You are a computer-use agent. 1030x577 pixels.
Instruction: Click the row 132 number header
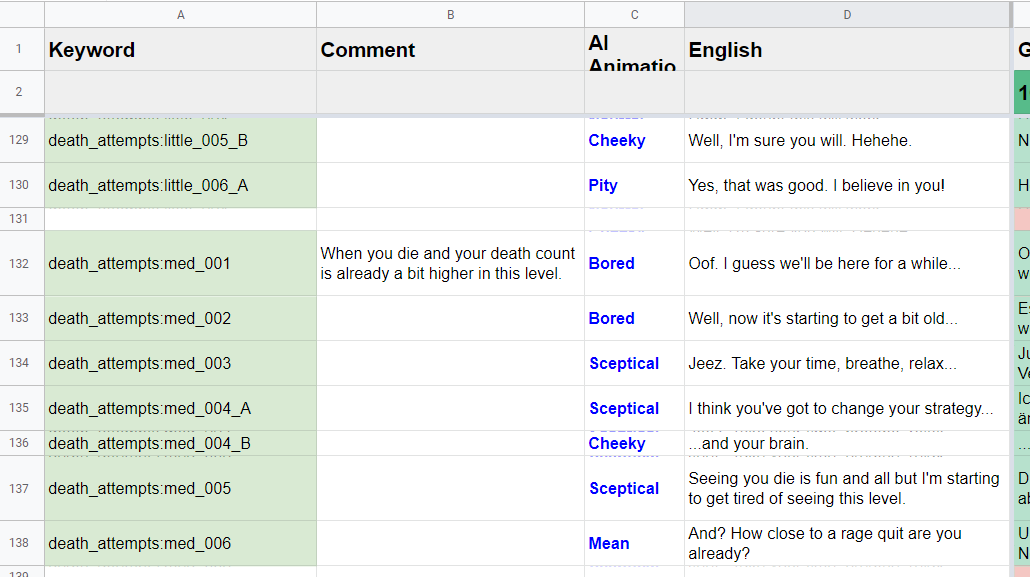coord(20,264)
